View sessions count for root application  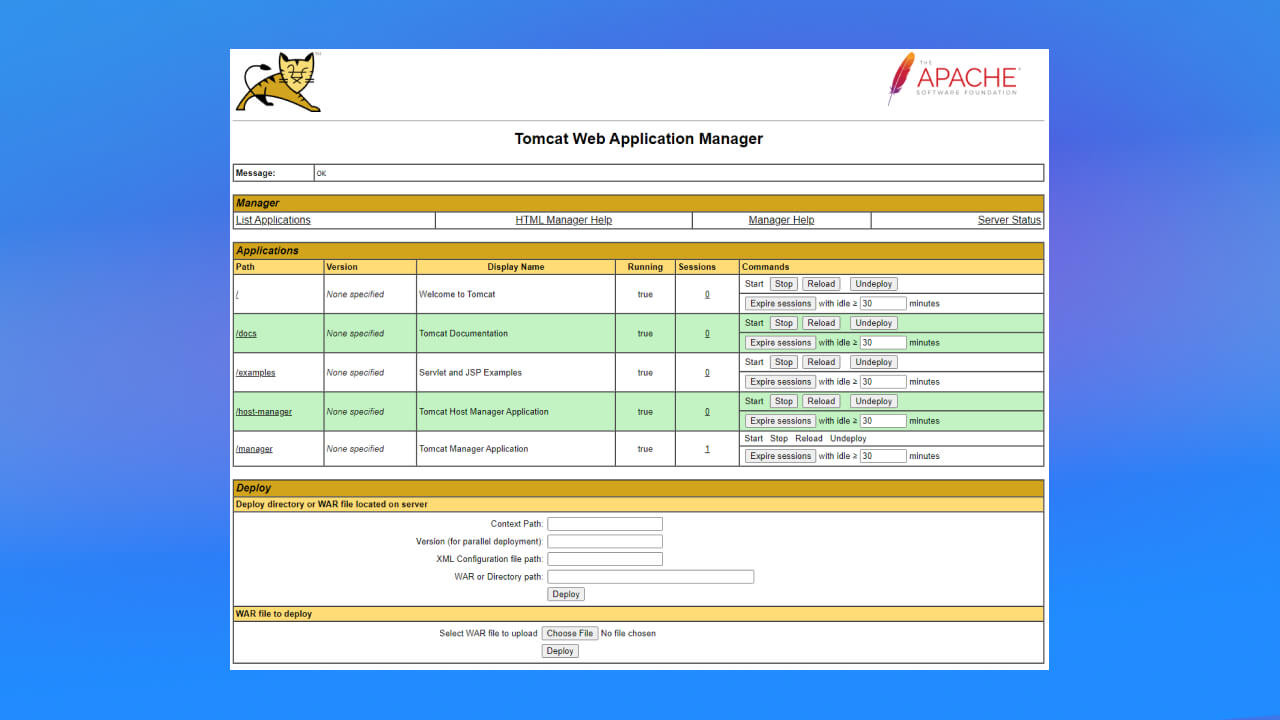pyautogui.click(x=707, y=294)
